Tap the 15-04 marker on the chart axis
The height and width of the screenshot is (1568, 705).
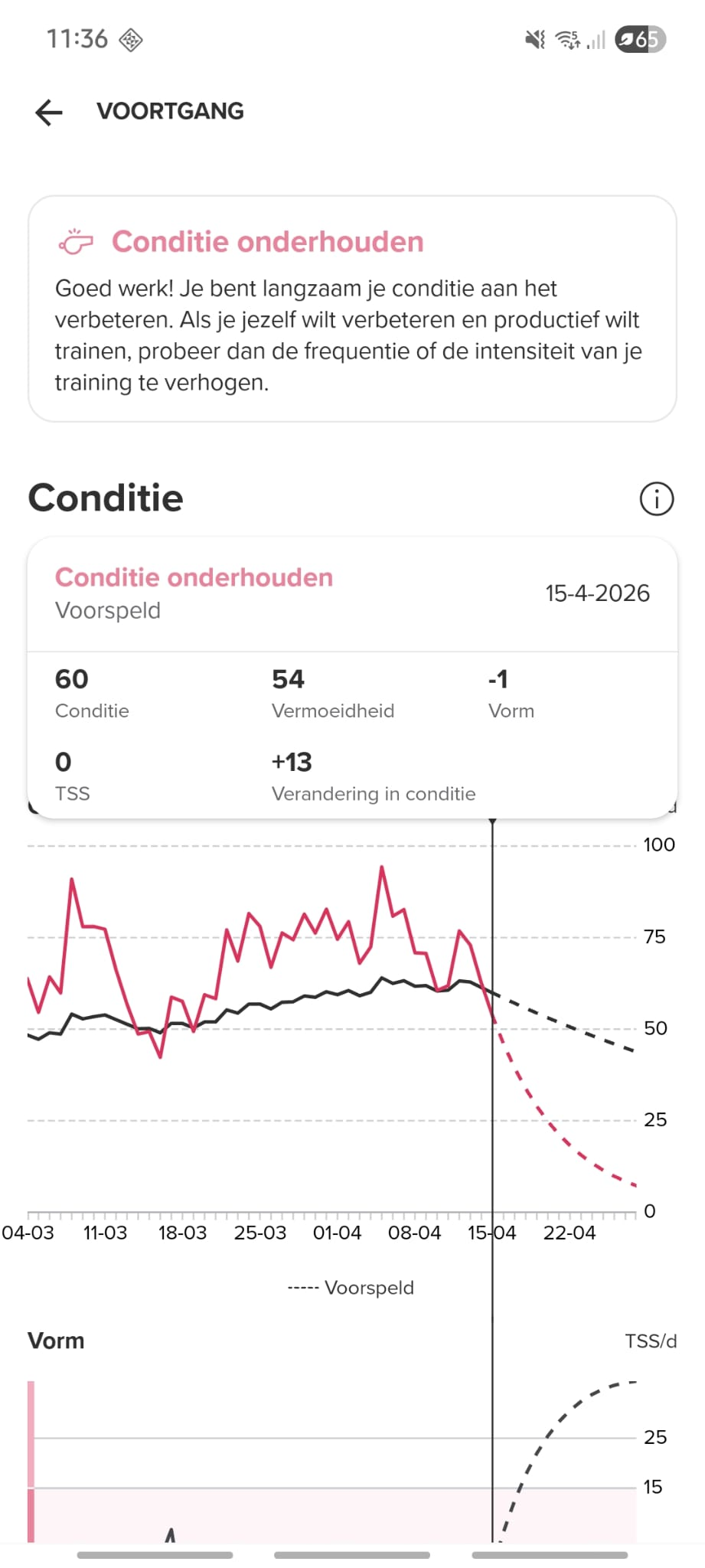pos(492,1233)
